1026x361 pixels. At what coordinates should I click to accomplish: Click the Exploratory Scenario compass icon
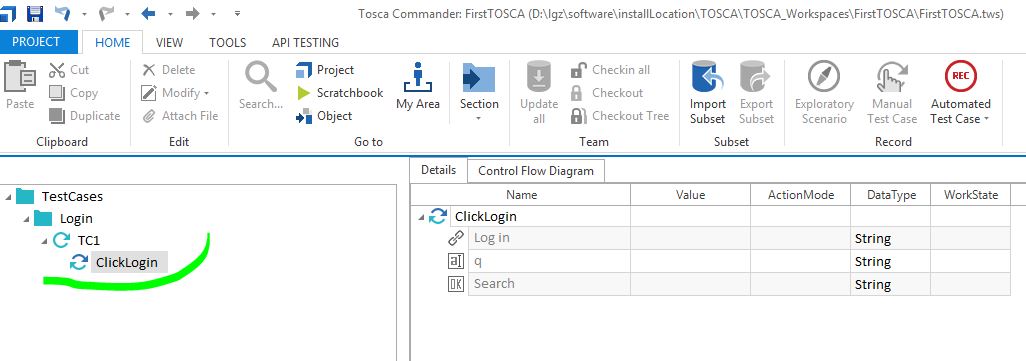pos(824,77)
